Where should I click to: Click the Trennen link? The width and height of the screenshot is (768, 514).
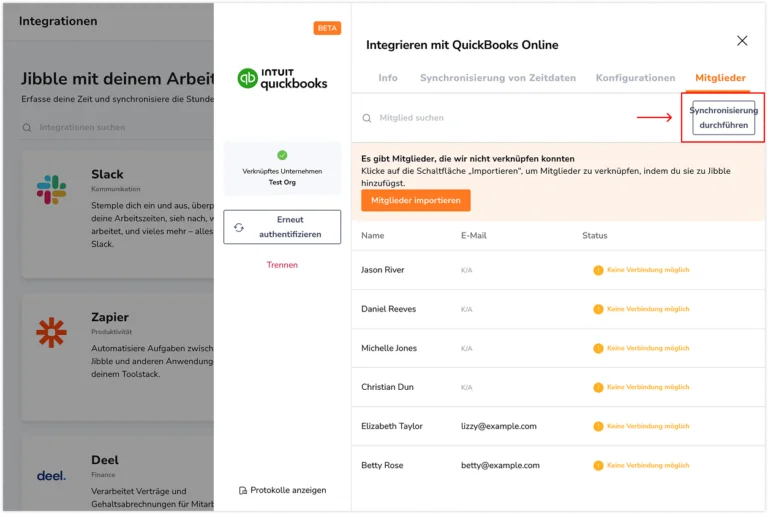coord(282,265)
